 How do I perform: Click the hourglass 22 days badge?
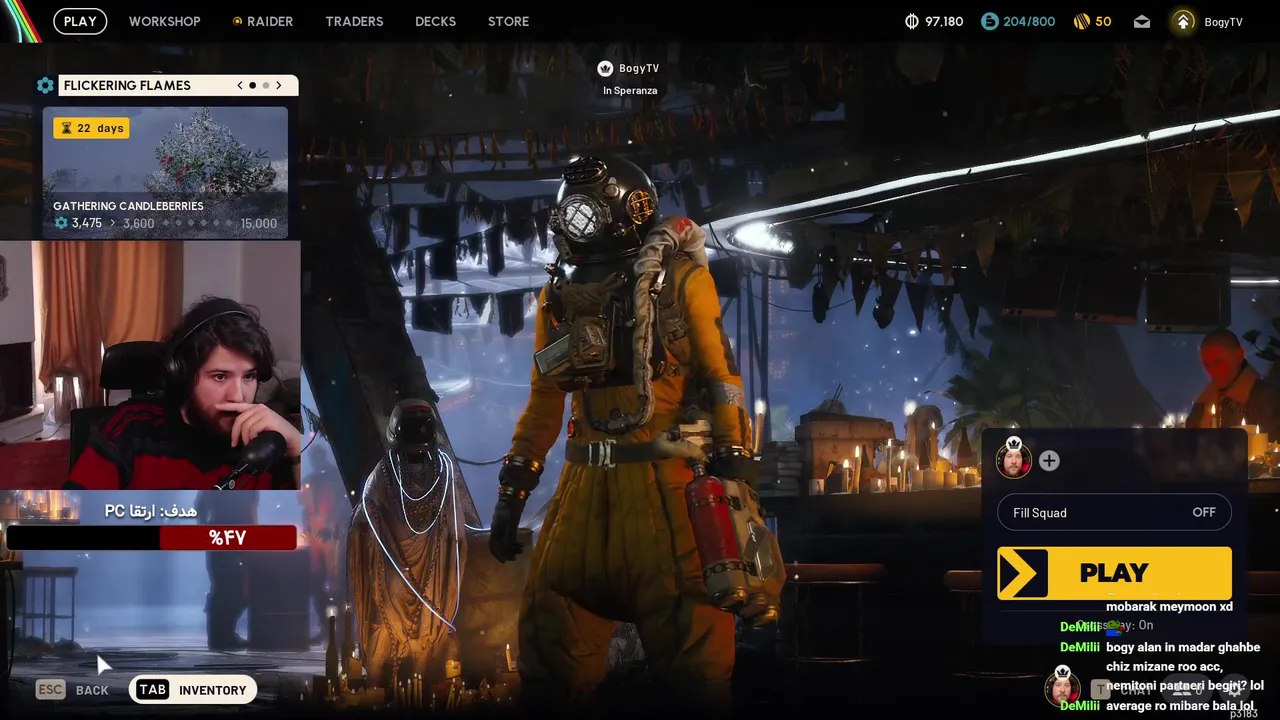(91, 128)
